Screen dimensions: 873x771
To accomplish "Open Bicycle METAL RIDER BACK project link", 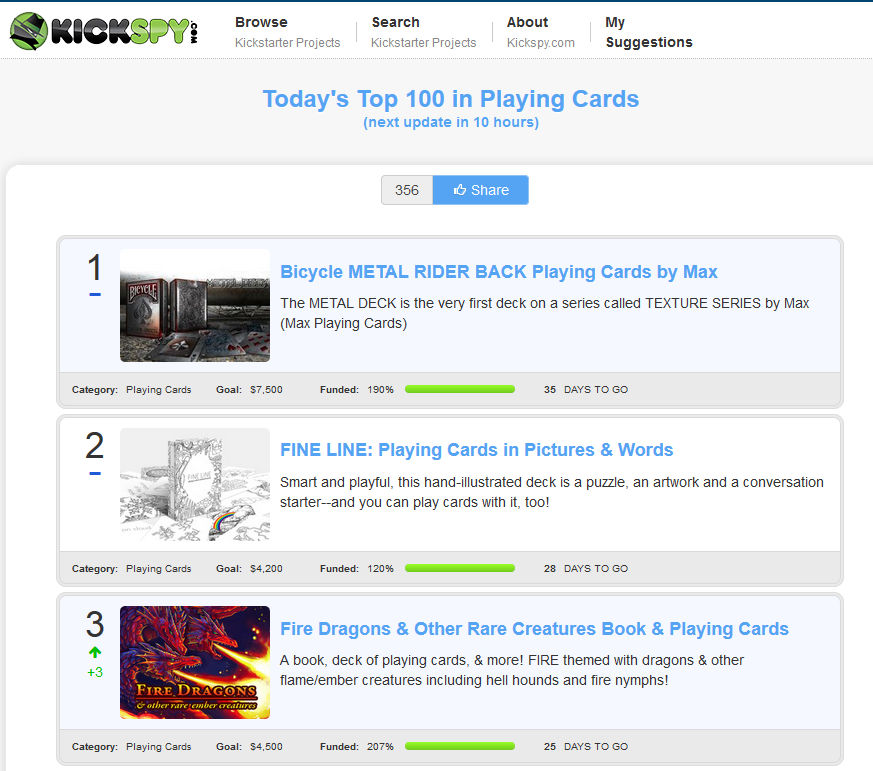I will tap(499, 272).
